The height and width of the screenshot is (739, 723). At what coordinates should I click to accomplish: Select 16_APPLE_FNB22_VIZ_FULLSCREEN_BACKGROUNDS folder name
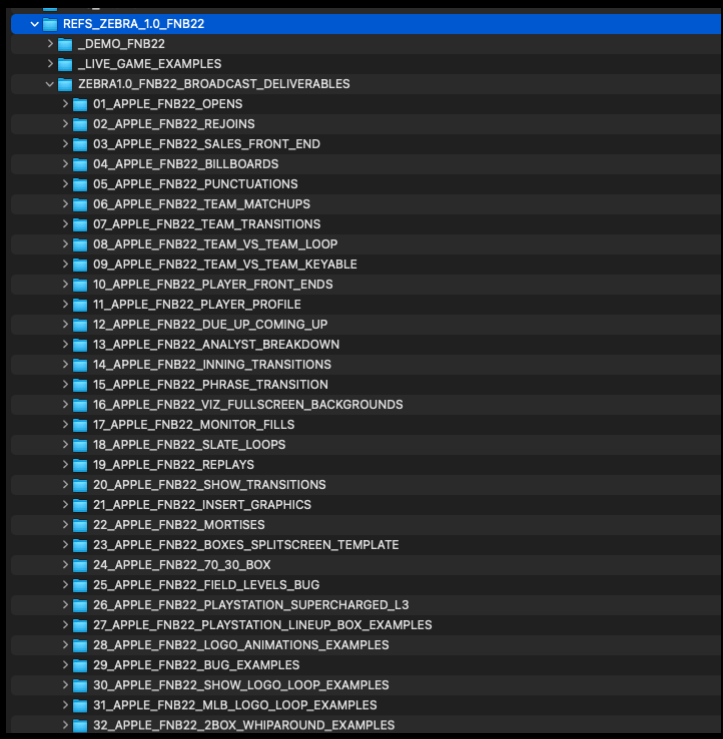click(248, 404)
